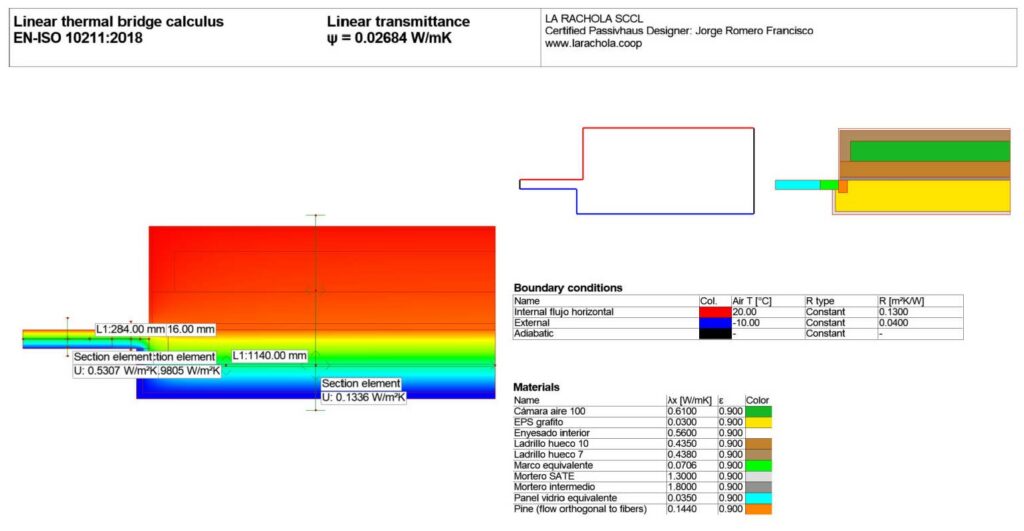Viewport: 1024px width, 531px height.
Task: Click the EPS grafito yellow color swatch
Action: (758, 422)
